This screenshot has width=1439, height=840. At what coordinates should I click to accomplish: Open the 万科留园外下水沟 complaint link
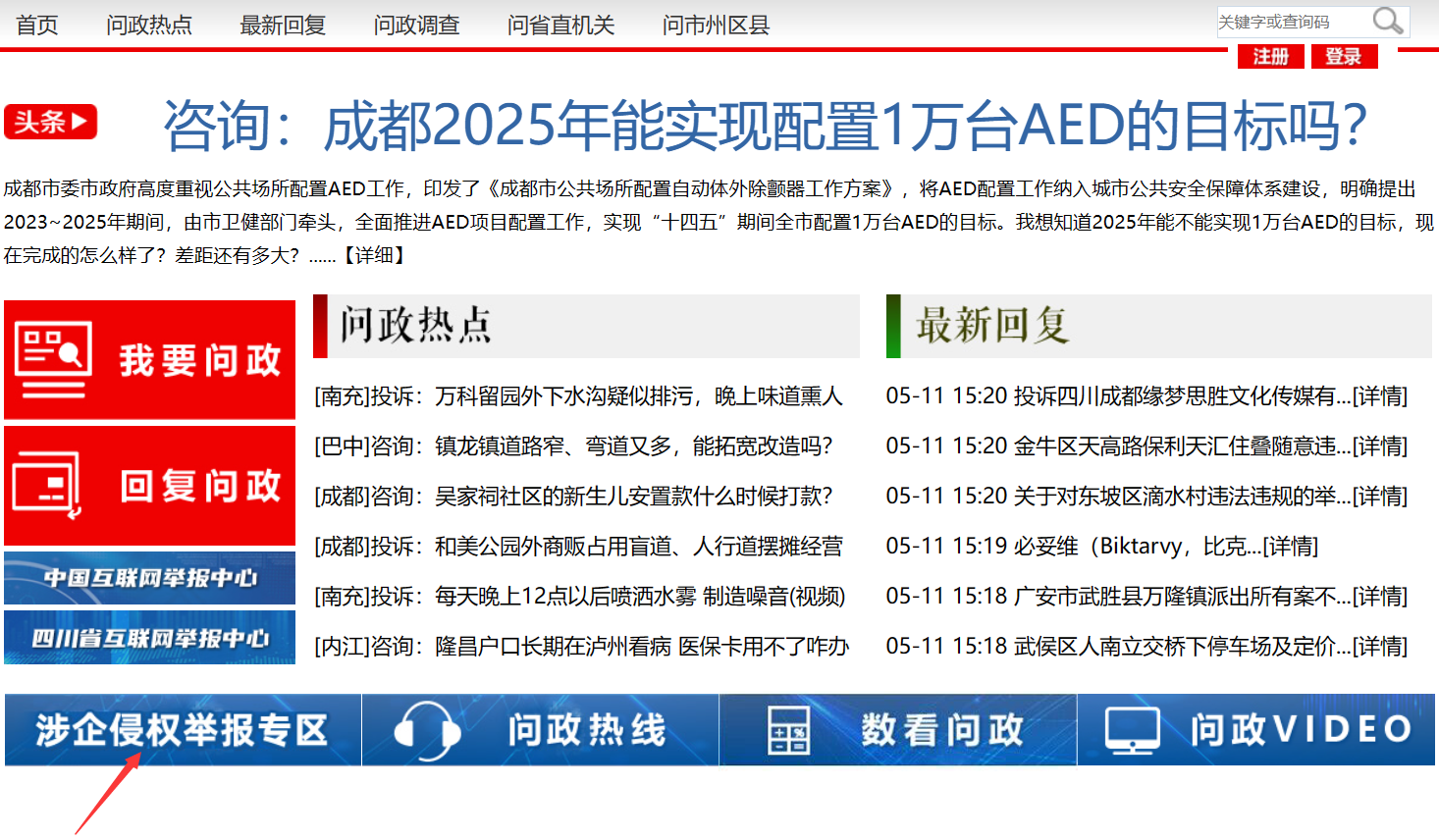pos(578,396)
